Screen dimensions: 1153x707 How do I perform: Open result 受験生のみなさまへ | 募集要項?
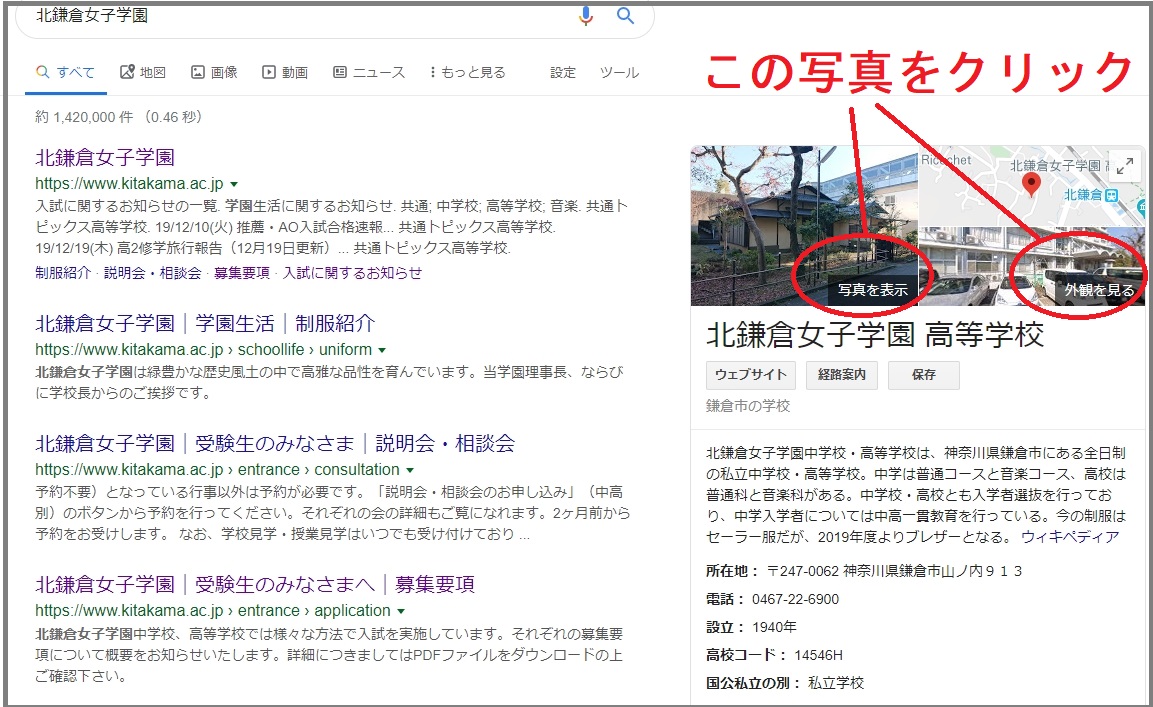click(x=255, y=585)
